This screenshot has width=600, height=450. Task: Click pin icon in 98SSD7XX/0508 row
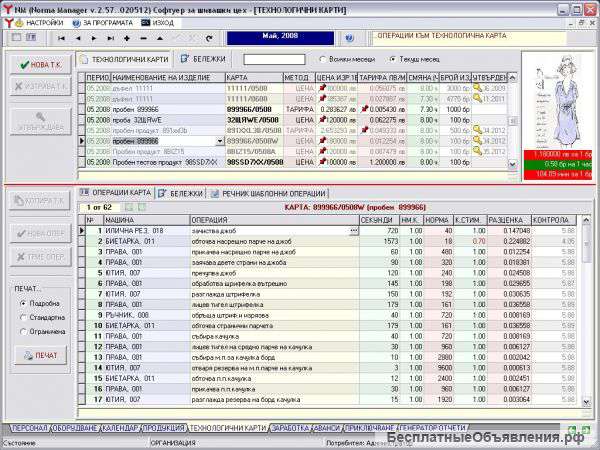click(x=322, y=162)
